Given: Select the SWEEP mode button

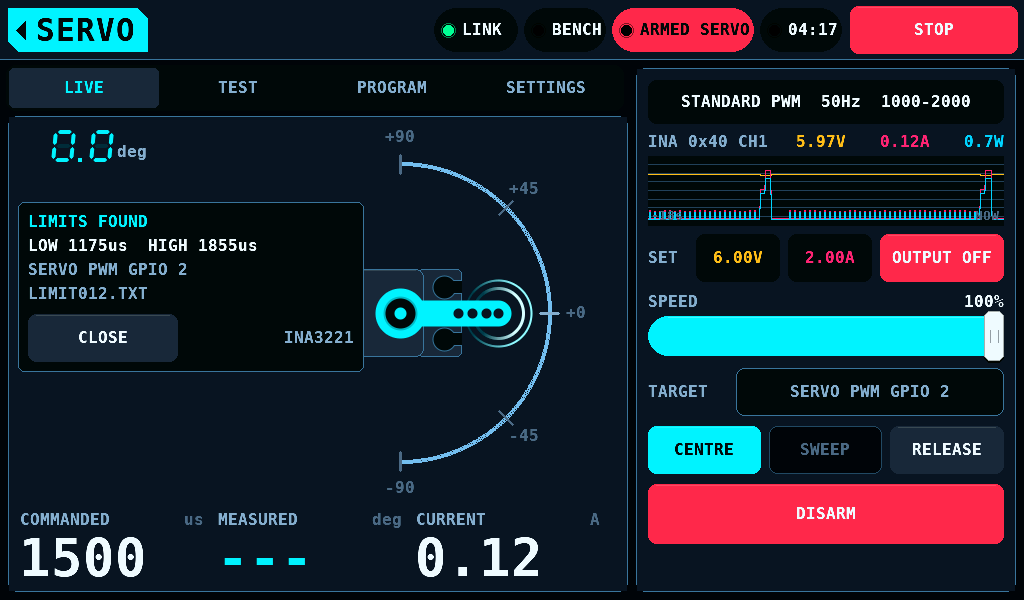Looking at the screenshot, I should [825, 450].
